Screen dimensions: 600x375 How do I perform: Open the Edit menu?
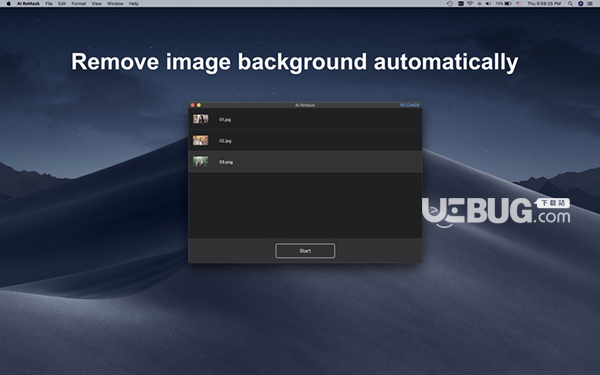[62, 3]
